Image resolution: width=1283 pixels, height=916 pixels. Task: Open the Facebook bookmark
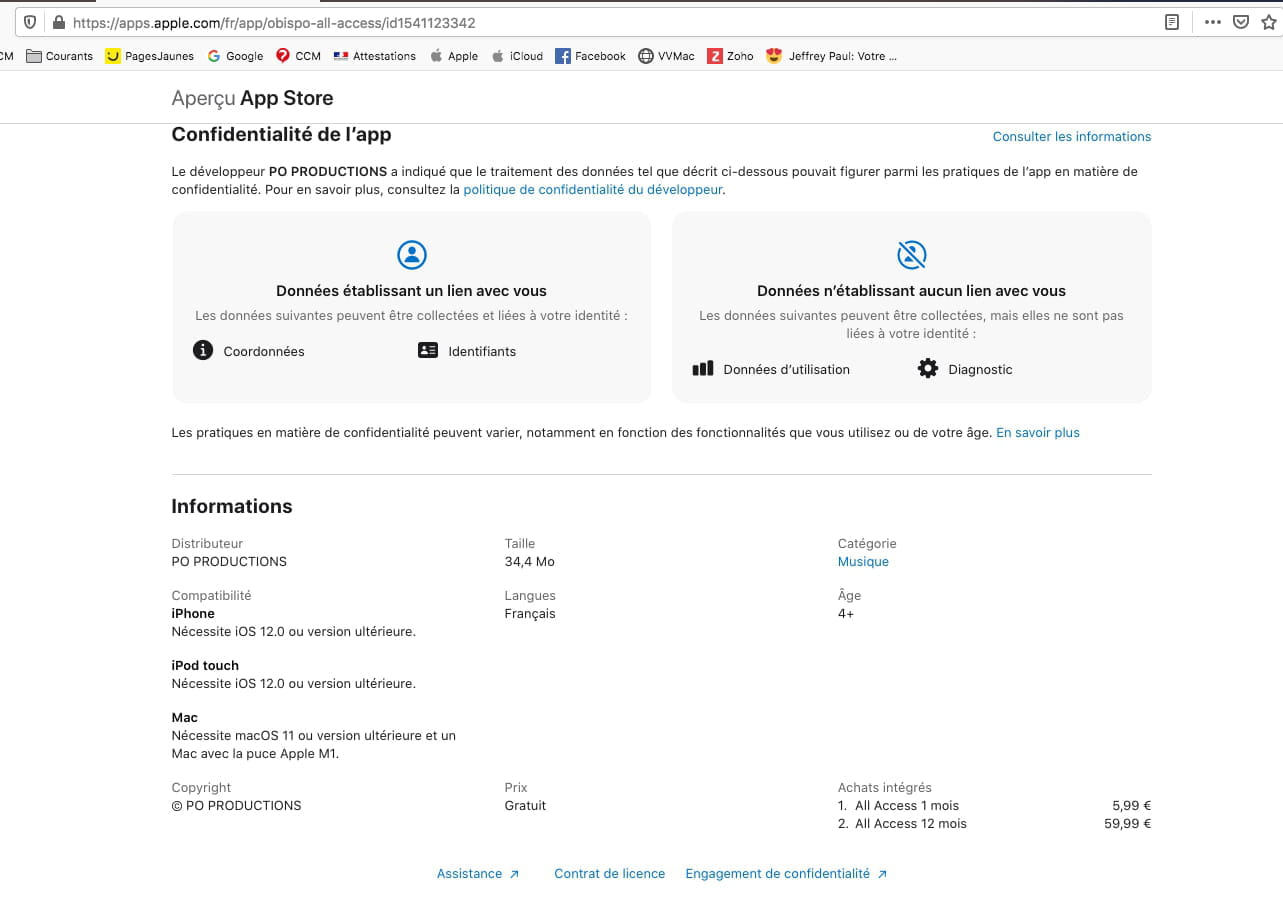click(590, 56)
